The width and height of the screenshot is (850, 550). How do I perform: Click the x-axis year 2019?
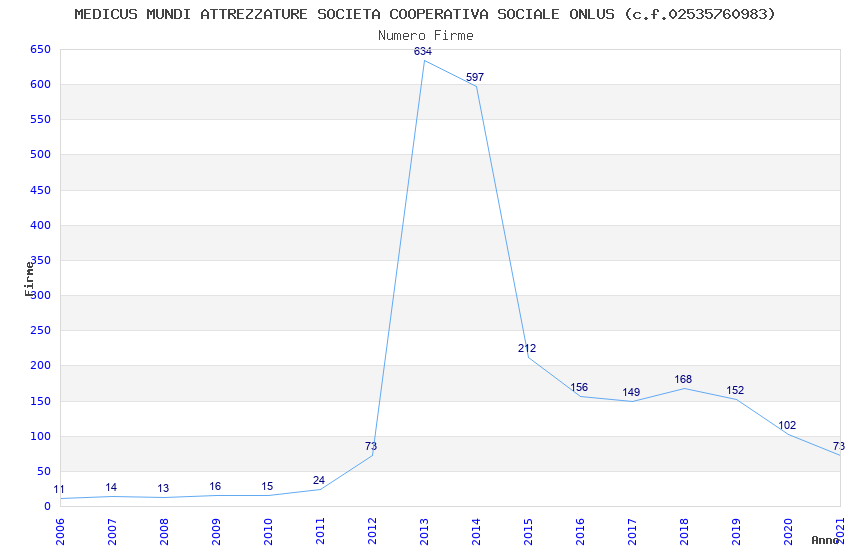click(x=736, y=532)
